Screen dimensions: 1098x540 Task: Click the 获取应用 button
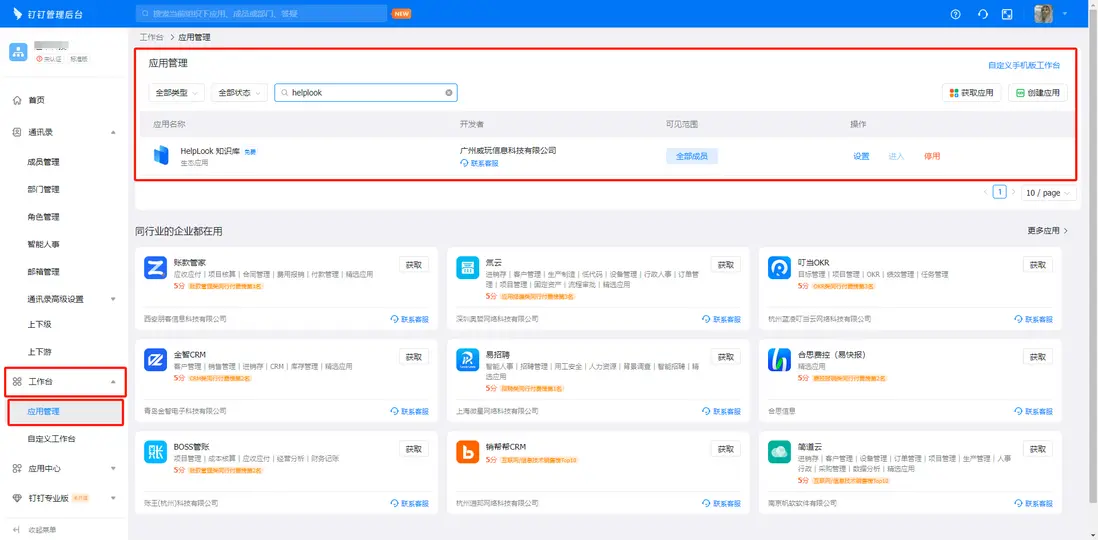tap(972, 92)
